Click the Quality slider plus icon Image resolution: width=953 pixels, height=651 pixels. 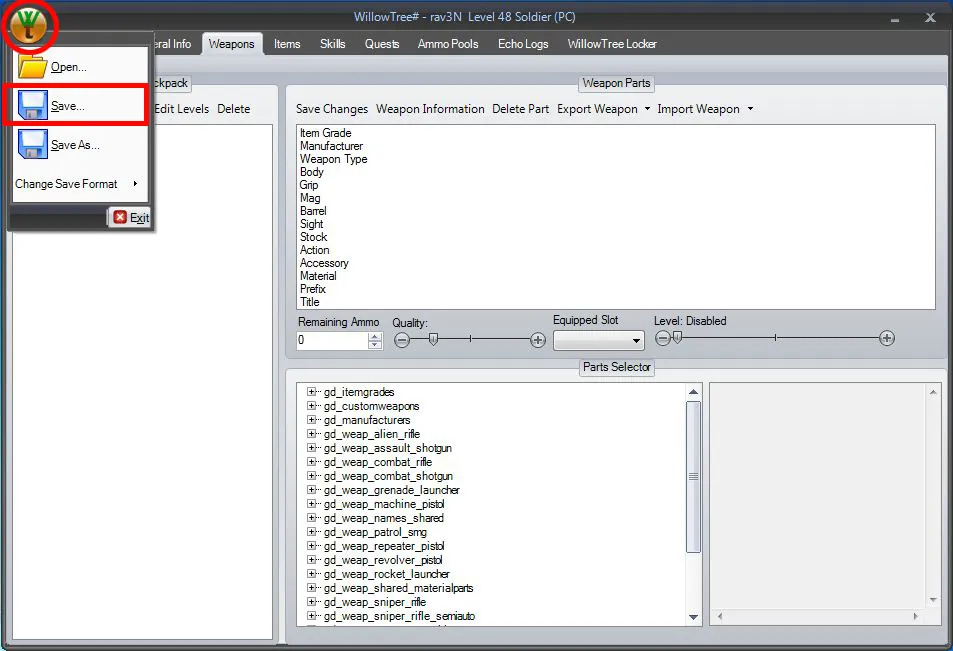tap(538, 340)
